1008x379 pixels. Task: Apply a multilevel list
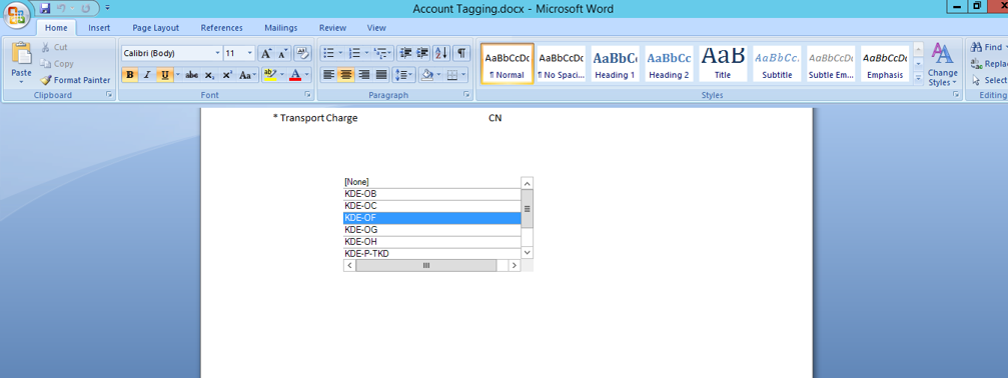click(x=383, y=53)
